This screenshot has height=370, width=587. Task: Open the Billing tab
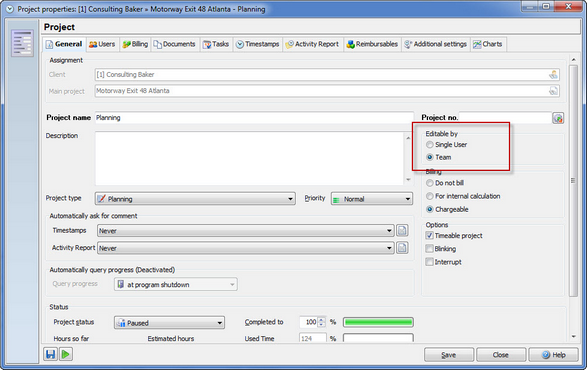(135, 44)
